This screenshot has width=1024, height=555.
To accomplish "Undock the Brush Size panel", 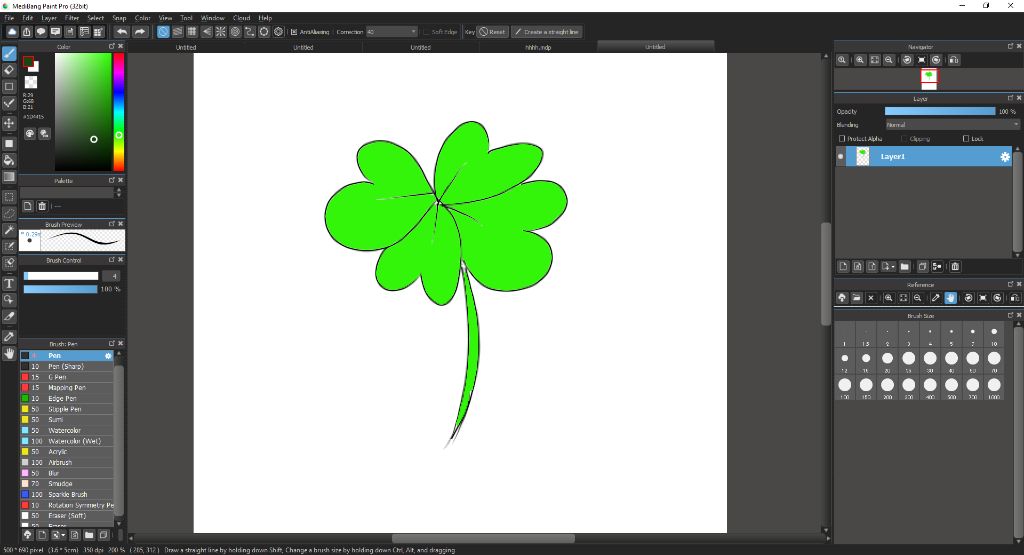I will tap(1010, 315).
